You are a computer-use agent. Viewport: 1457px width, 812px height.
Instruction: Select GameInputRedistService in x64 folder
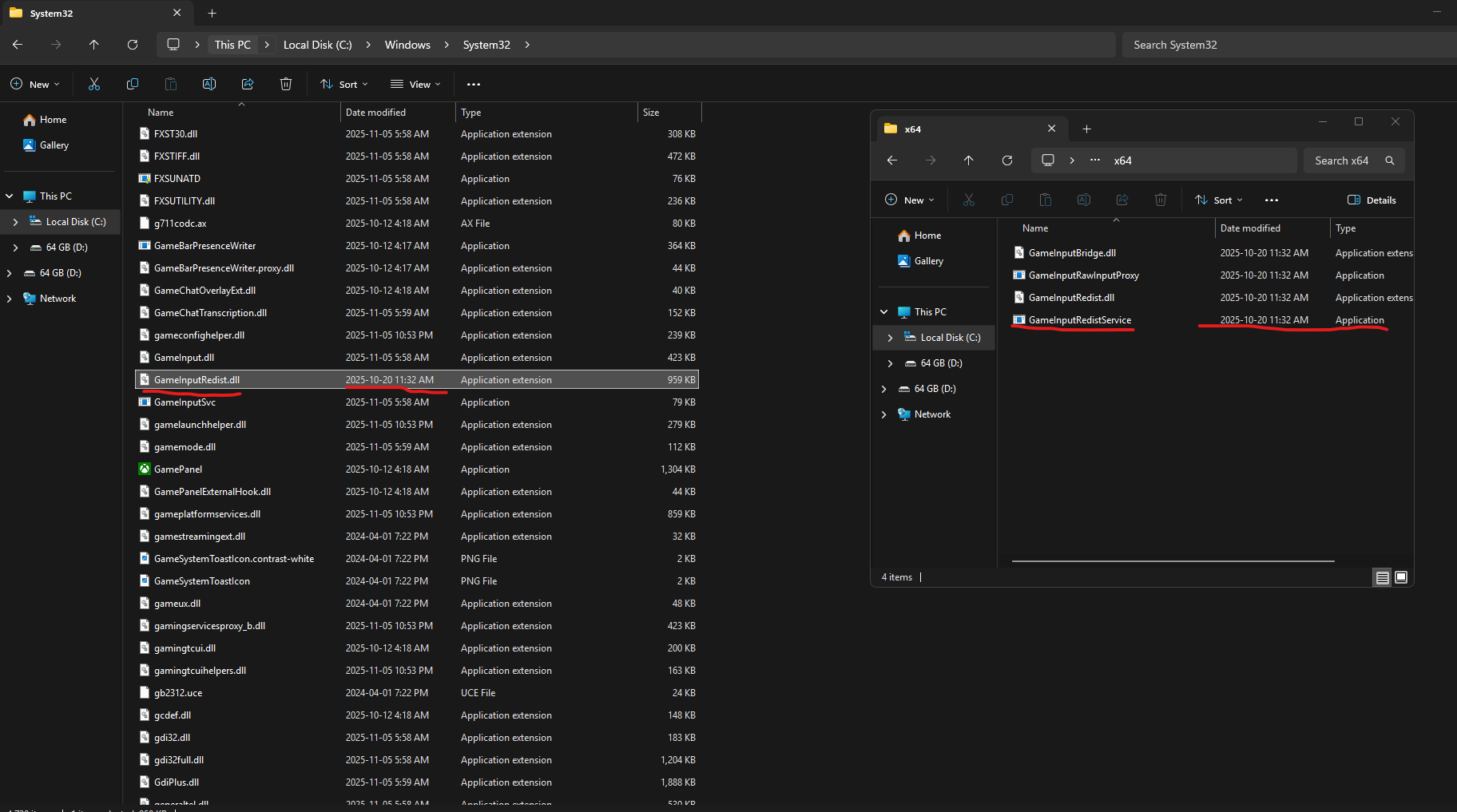(1079, 320)
